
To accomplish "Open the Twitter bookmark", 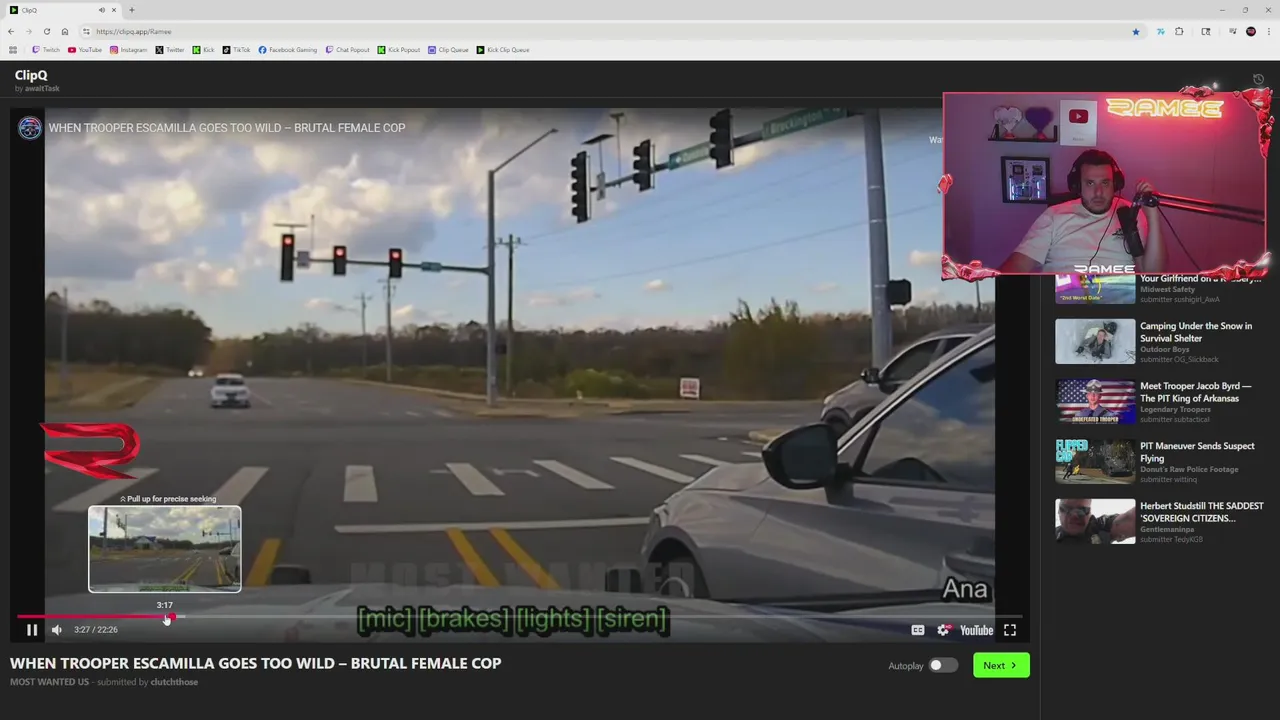I will click(x=170, y=49).
